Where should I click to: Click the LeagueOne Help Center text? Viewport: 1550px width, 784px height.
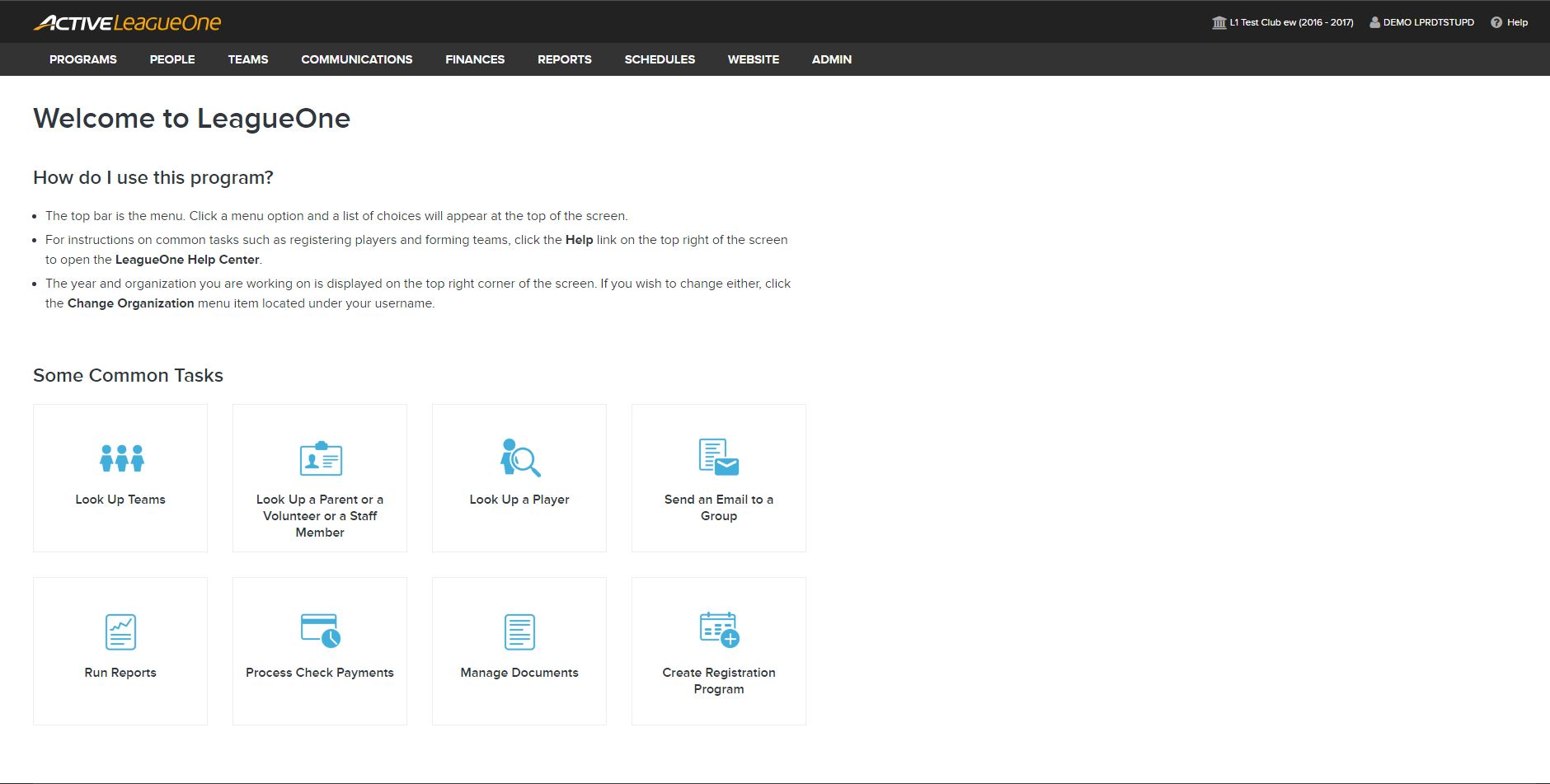click(188, 260)
